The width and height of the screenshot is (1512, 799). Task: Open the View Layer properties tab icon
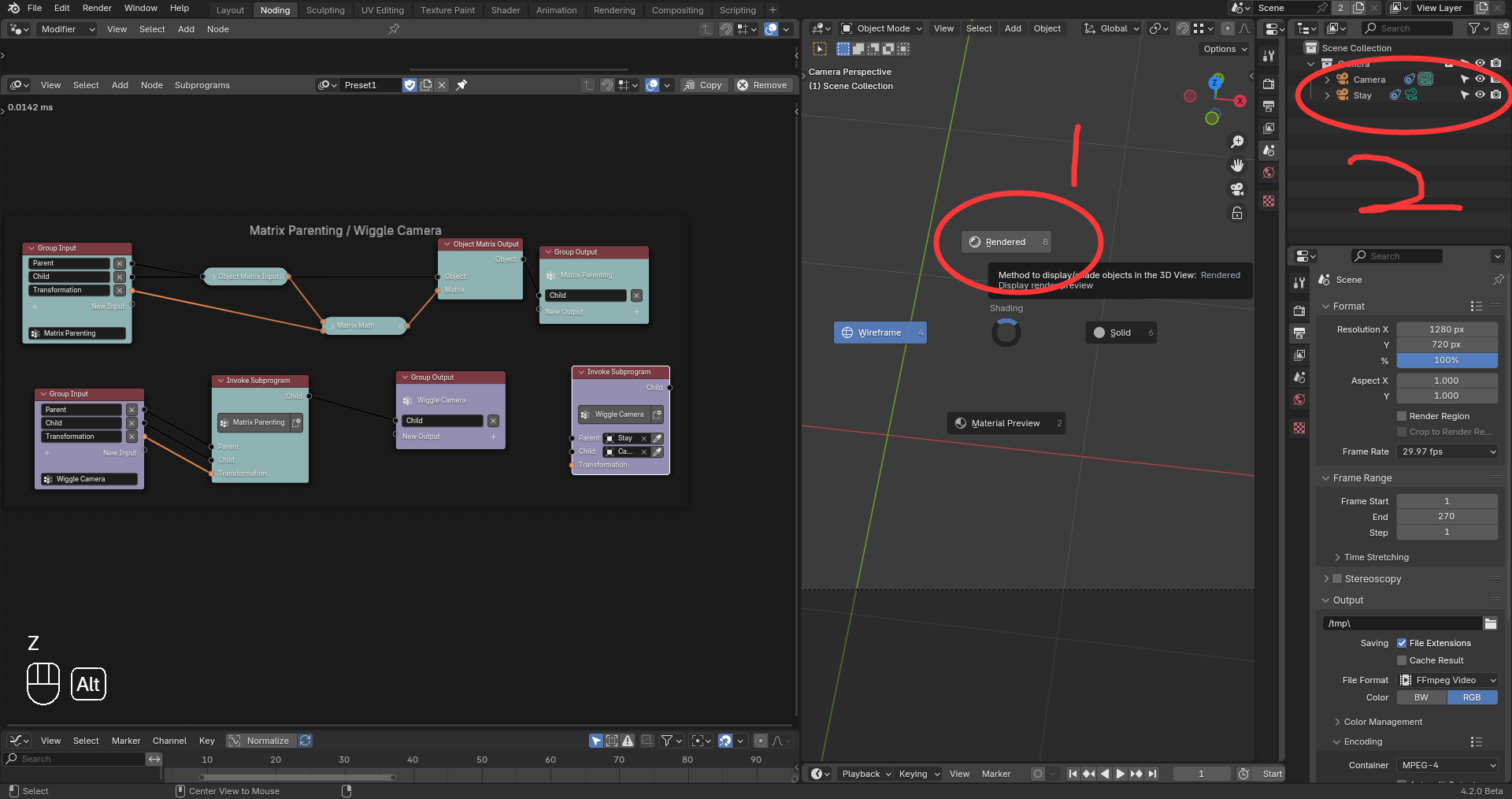point(1299,355)
